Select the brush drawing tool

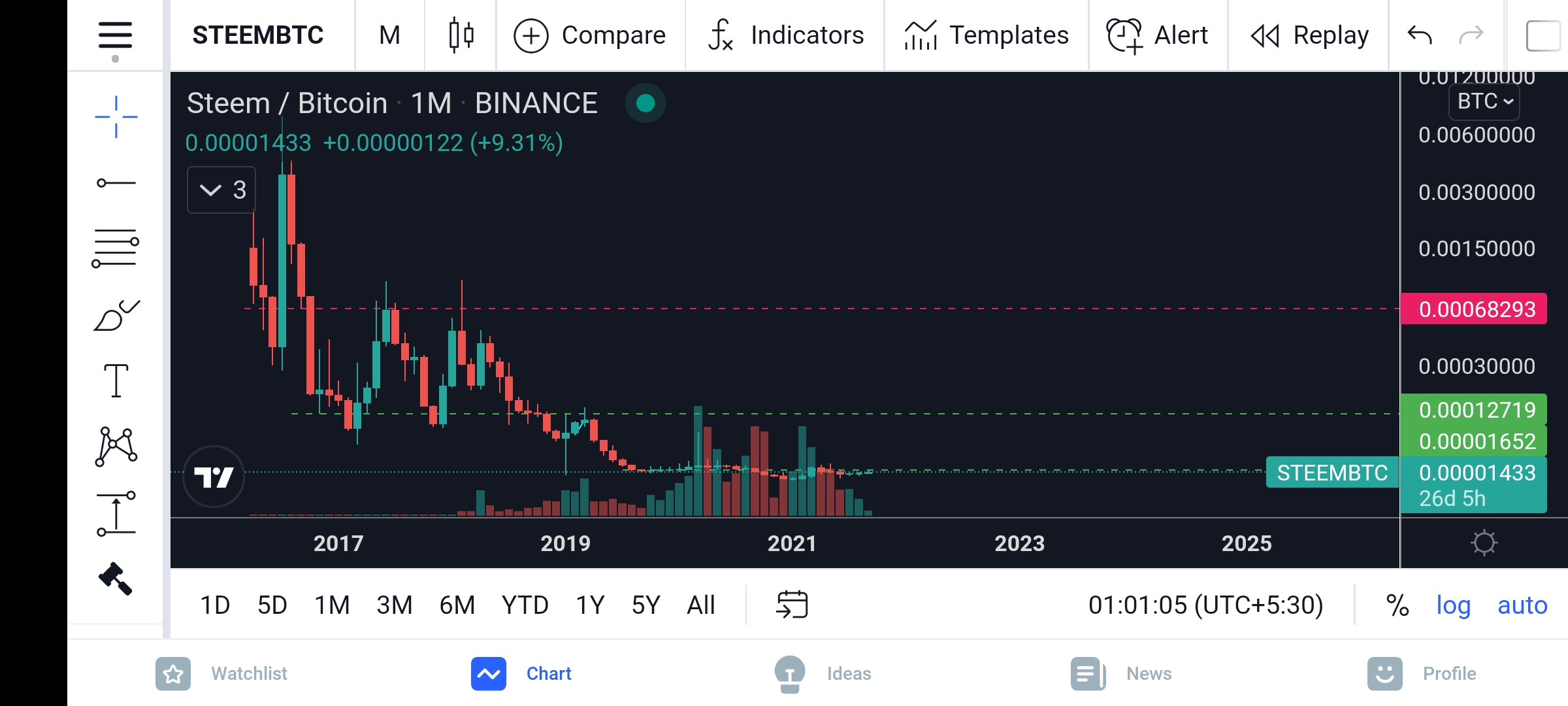pos(116,316)
